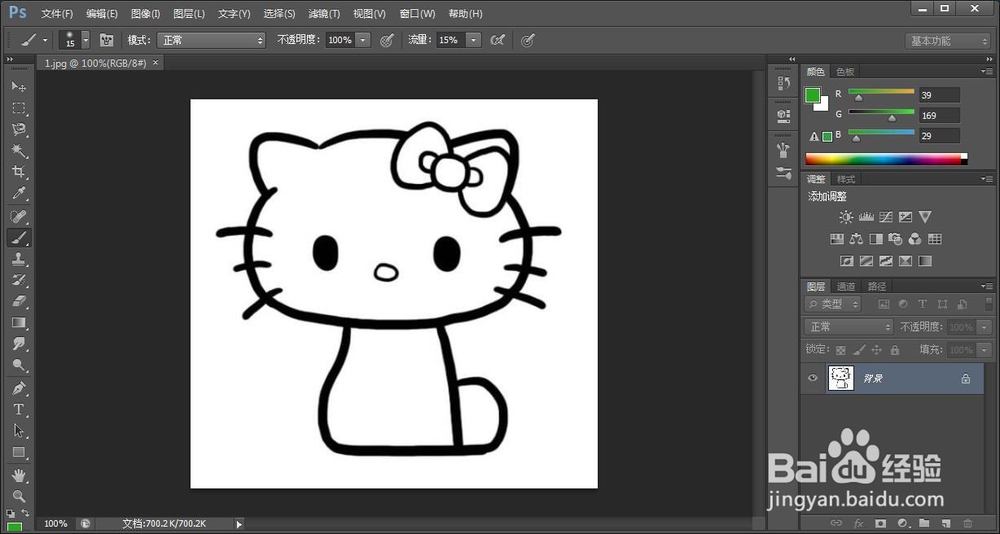
Task: Toggle lock transparent pixels
Action: pyautogui.click(x=841, y=350)
